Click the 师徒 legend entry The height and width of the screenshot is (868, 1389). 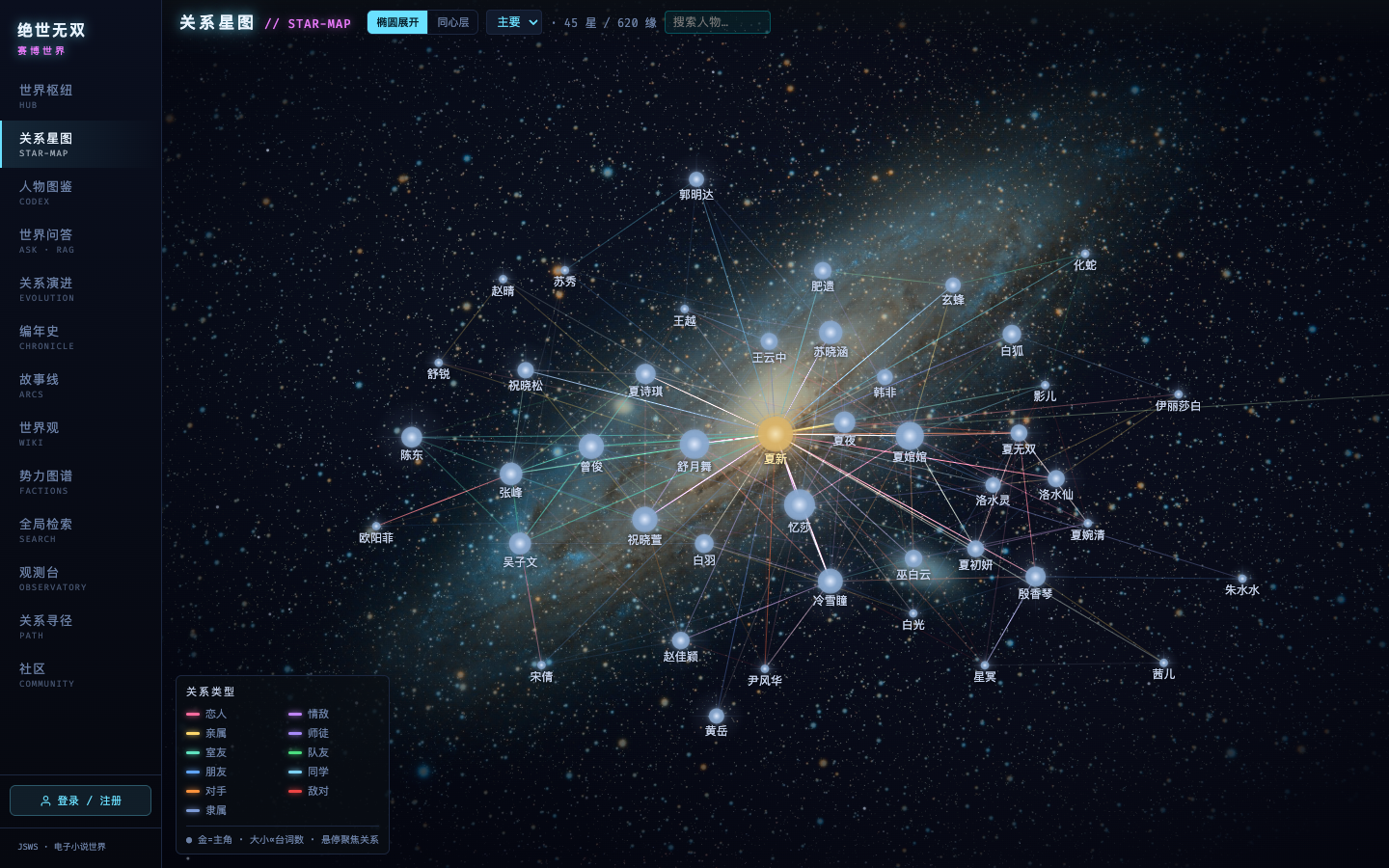309,733
